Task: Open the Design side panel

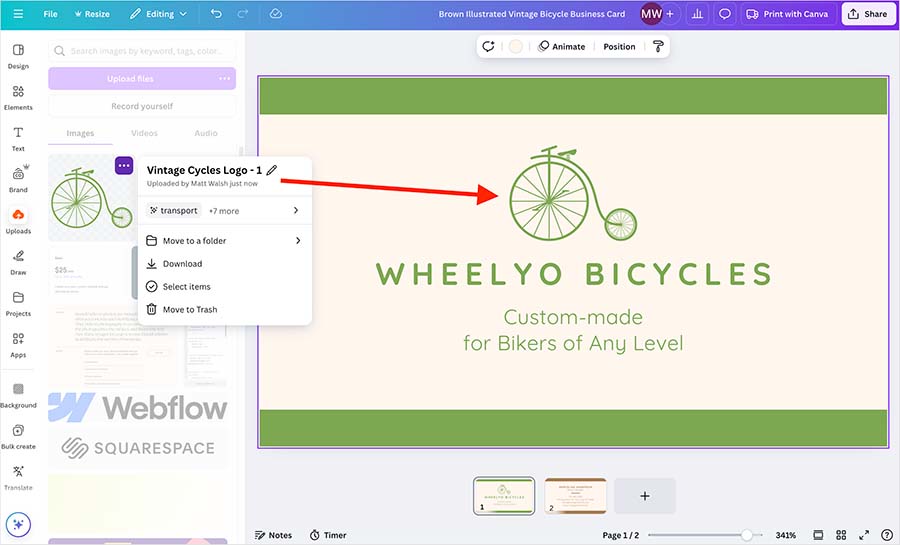Action: (18, 56)
